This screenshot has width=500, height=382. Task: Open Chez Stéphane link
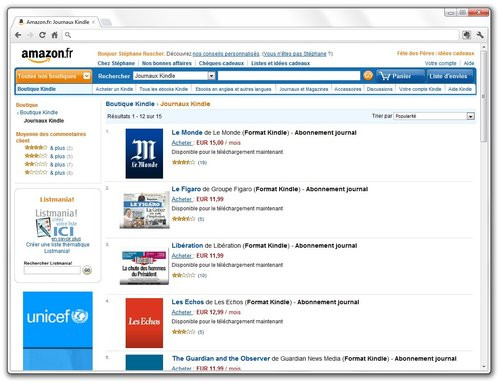click(116, 63)
